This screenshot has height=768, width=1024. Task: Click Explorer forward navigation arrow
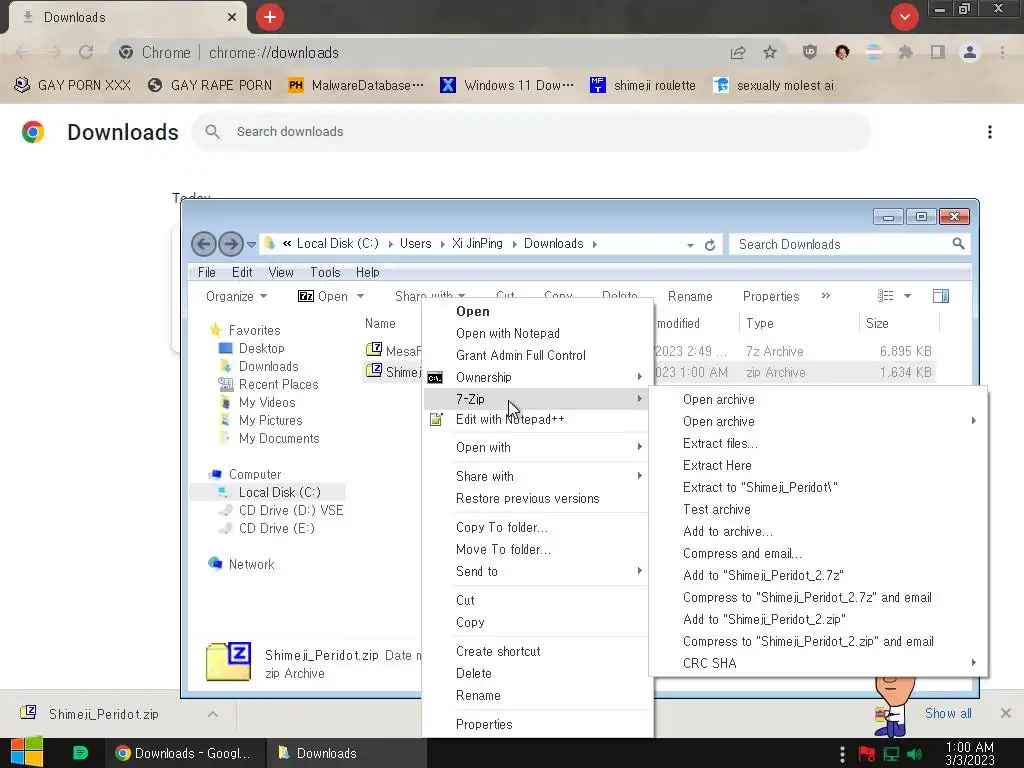pos(231,244)
